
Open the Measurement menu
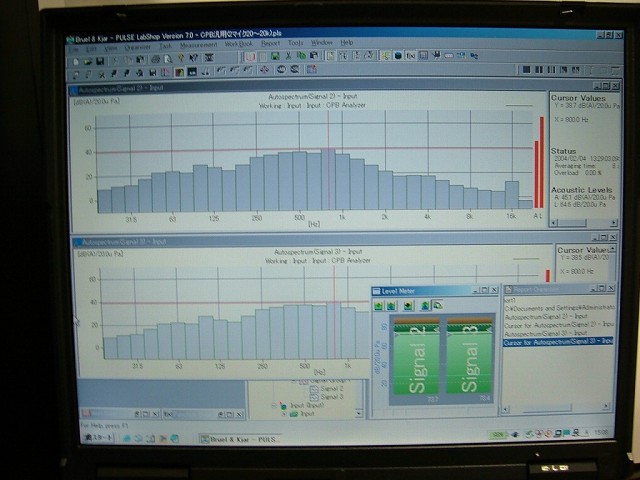pyautogui.click(x=198, y=45)
